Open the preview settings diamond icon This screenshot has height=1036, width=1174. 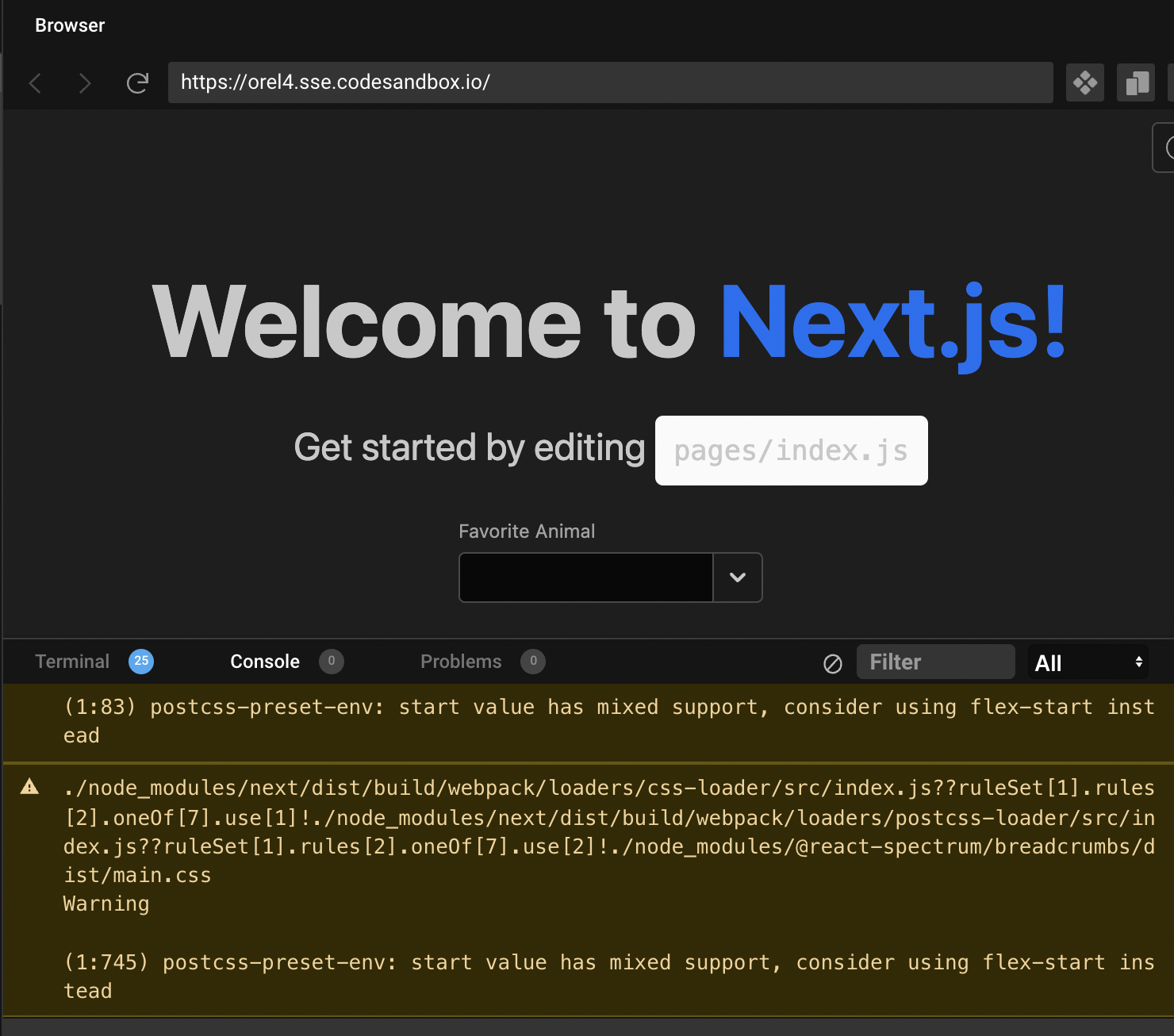pos(1085,82)
